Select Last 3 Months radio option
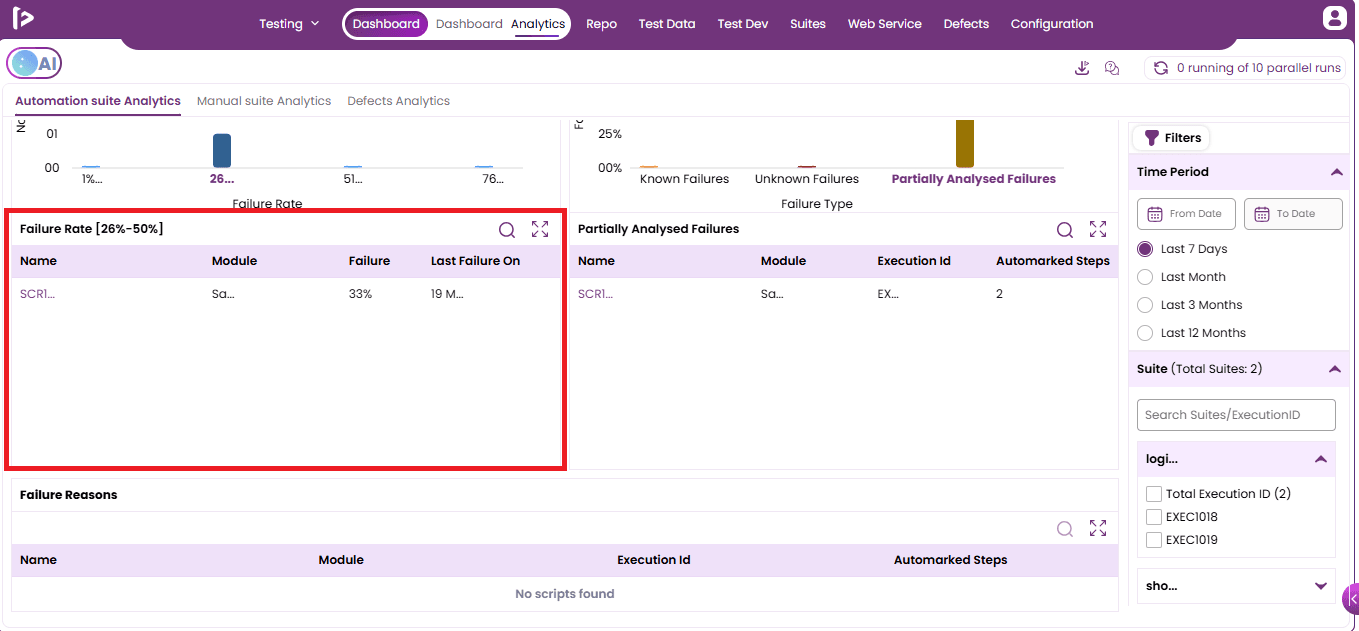The width and height of the screenshot is (1359, 631). click(1145, 305)
